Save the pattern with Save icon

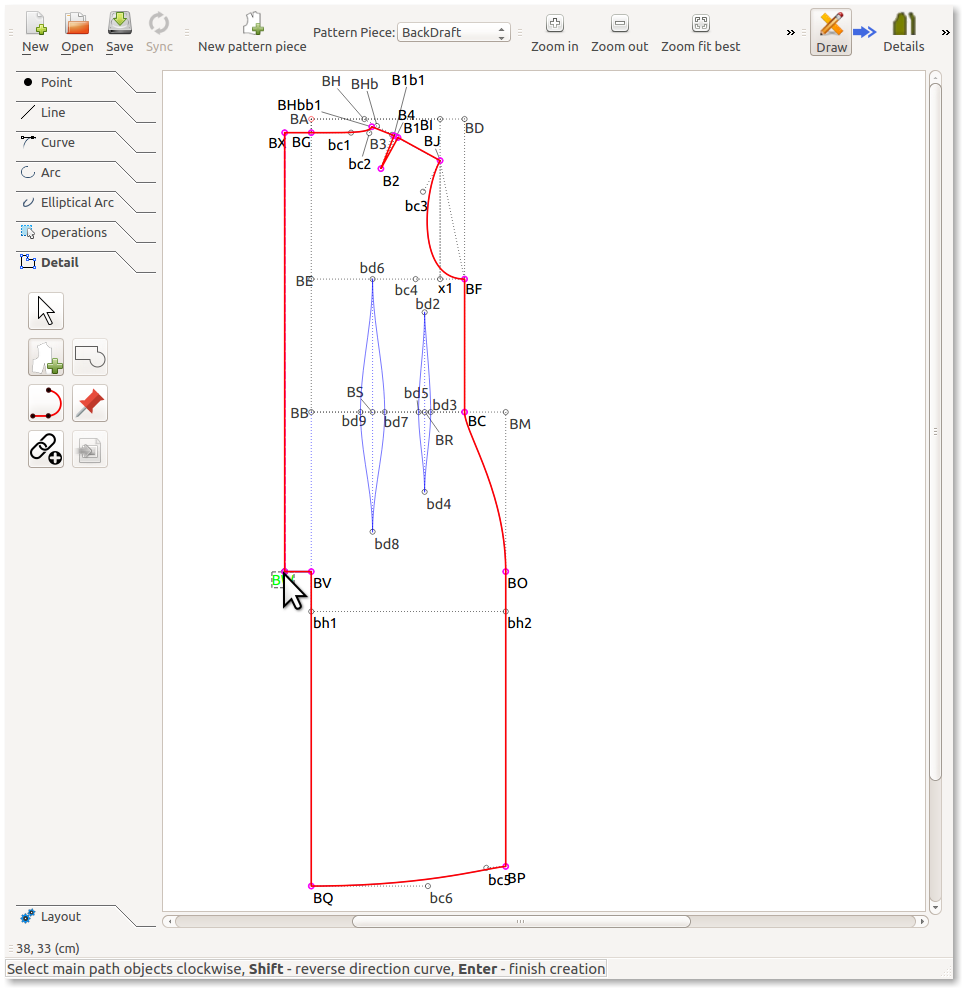(119, 24)
